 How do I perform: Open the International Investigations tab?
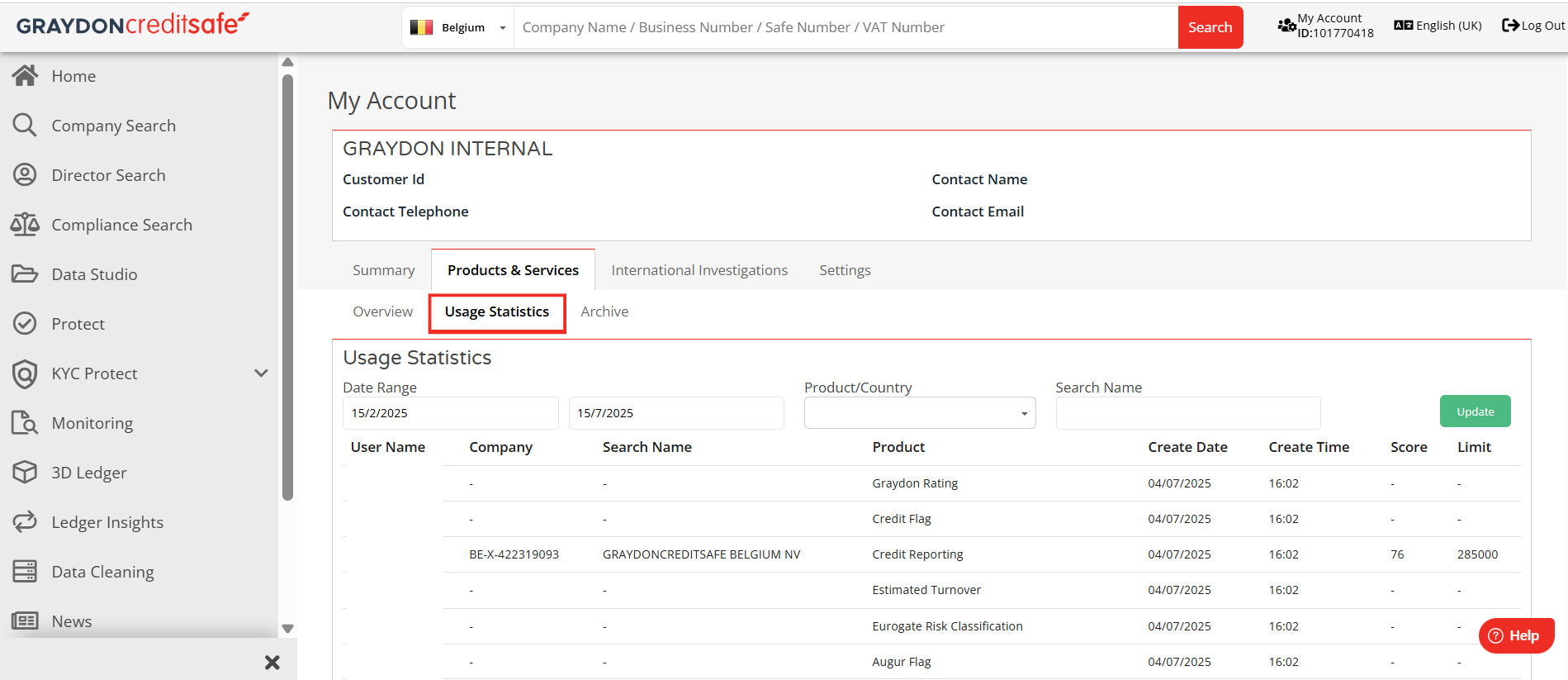coord(699,270)
